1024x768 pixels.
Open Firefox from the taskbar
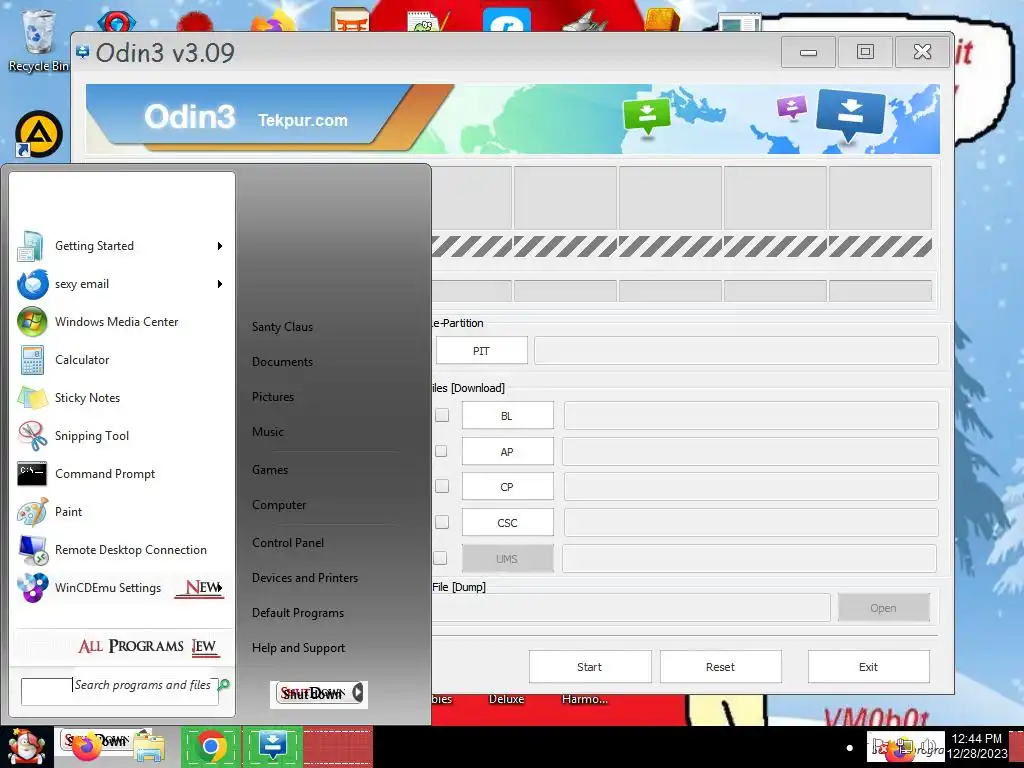click(86, 748)
